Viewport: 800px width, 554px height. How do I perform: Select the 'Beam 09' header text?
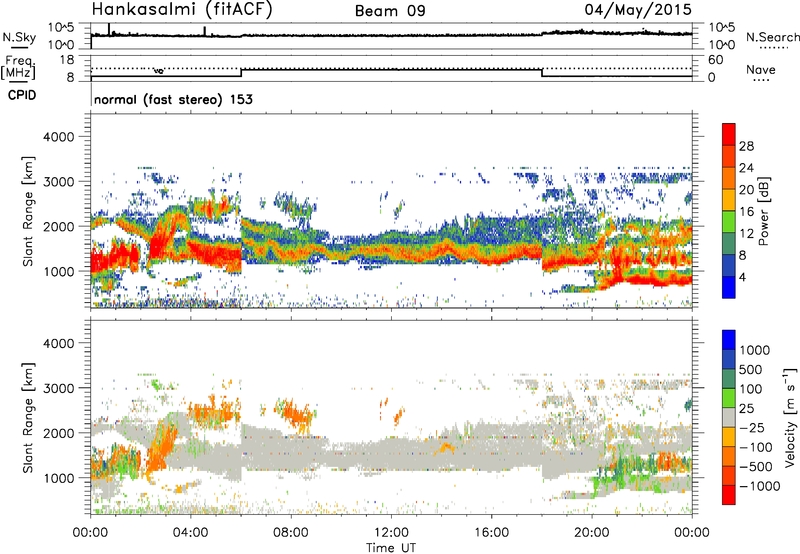390,11
